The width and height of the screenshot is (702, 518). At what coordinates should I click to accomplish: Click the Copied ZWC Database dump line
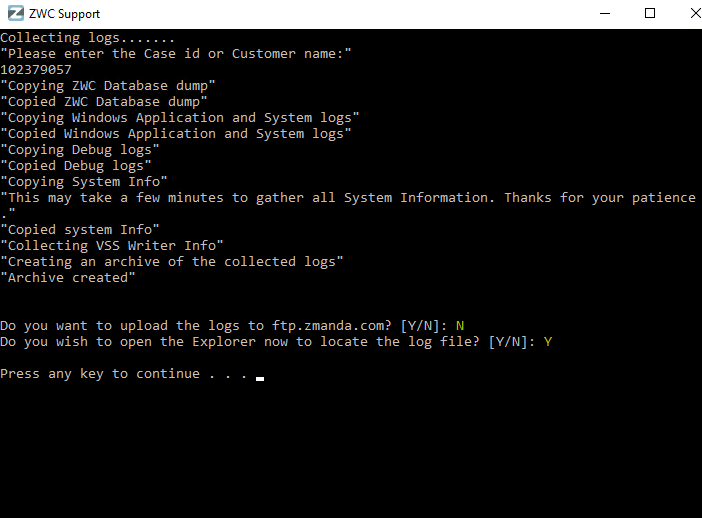coord(104,102)
